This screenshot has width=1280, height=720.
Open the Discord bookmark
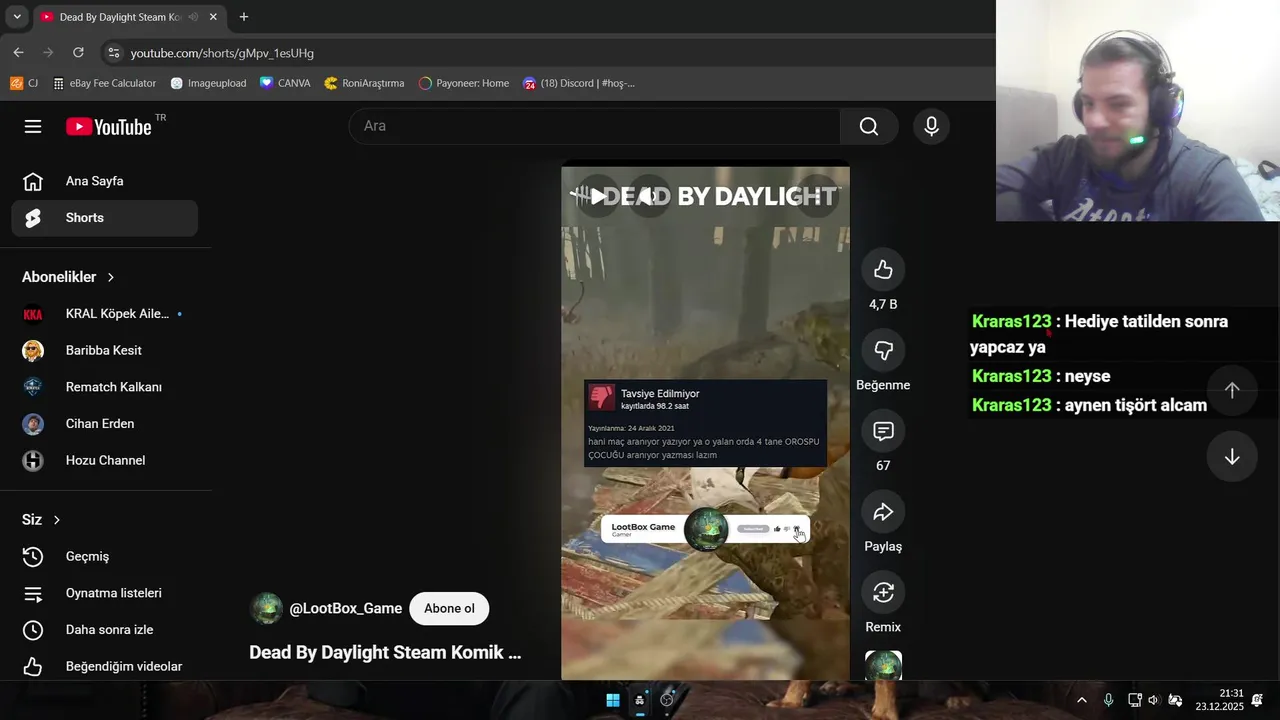click(579, 83)
